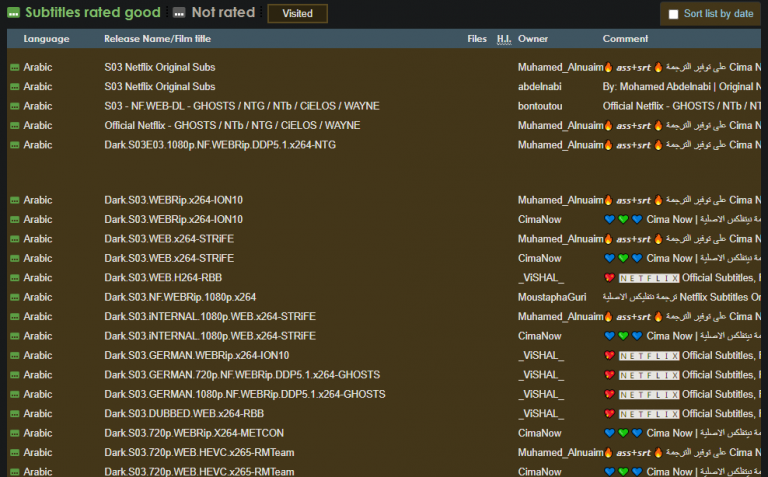This screenshot has height=477, width=768.
Task: Click the H.I. column header
Action: 503,39
